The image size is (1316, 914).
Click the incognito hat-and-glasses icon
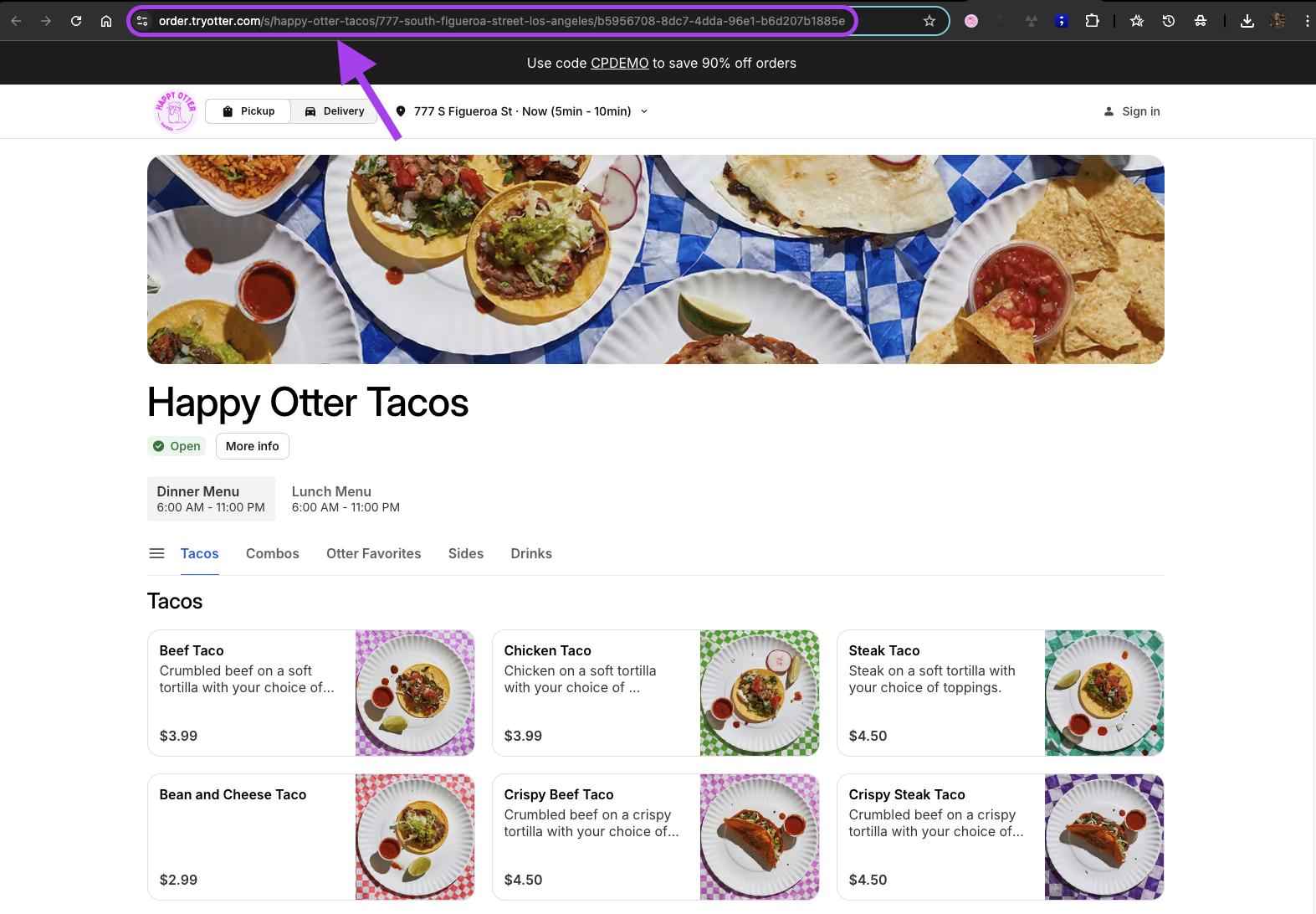click(1201, 21)
